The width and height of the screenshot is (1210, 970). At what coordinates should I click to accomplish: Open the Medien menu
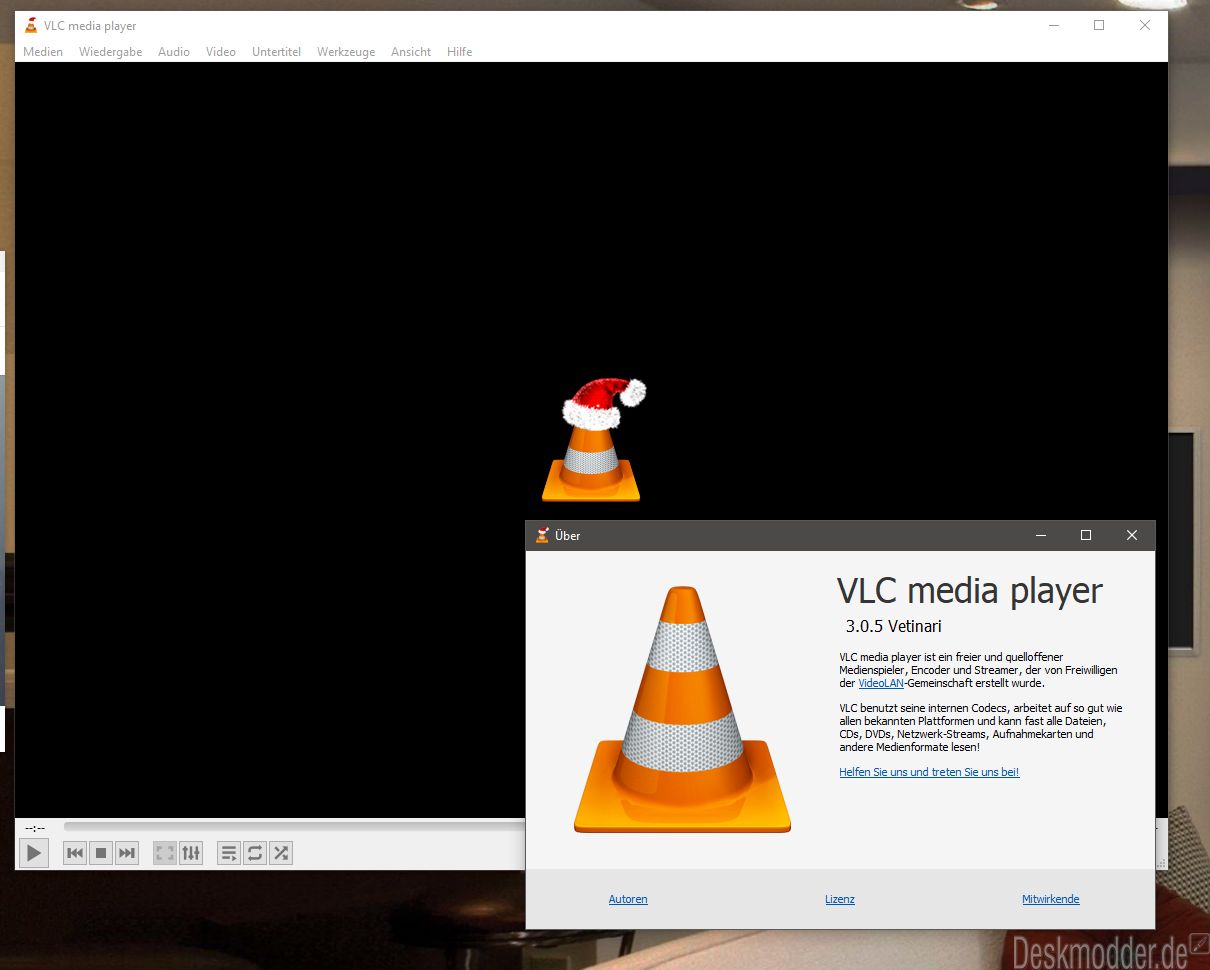pyautogui.click(x=43, y=52)
